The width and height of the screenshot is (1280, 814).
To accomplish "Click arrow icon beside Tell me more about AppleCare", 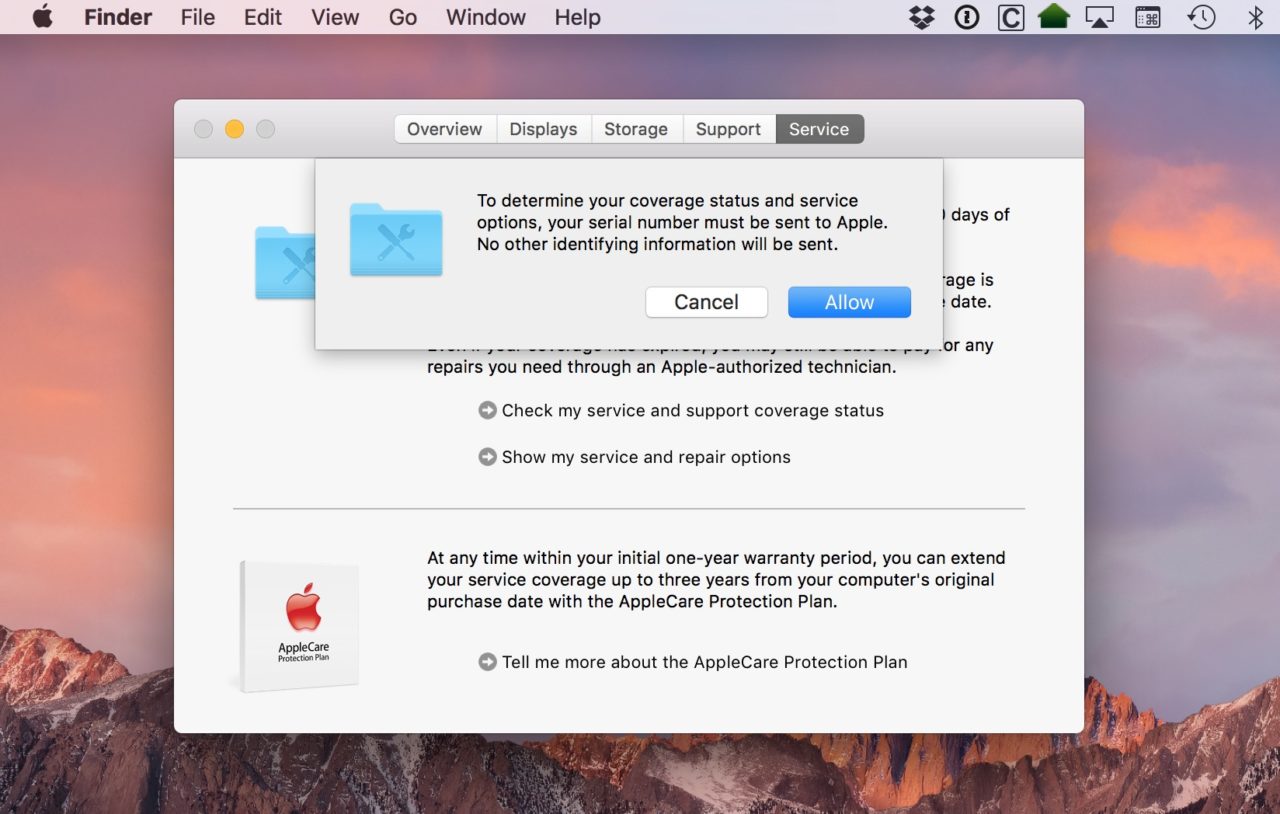I will [x=487, y=662].
